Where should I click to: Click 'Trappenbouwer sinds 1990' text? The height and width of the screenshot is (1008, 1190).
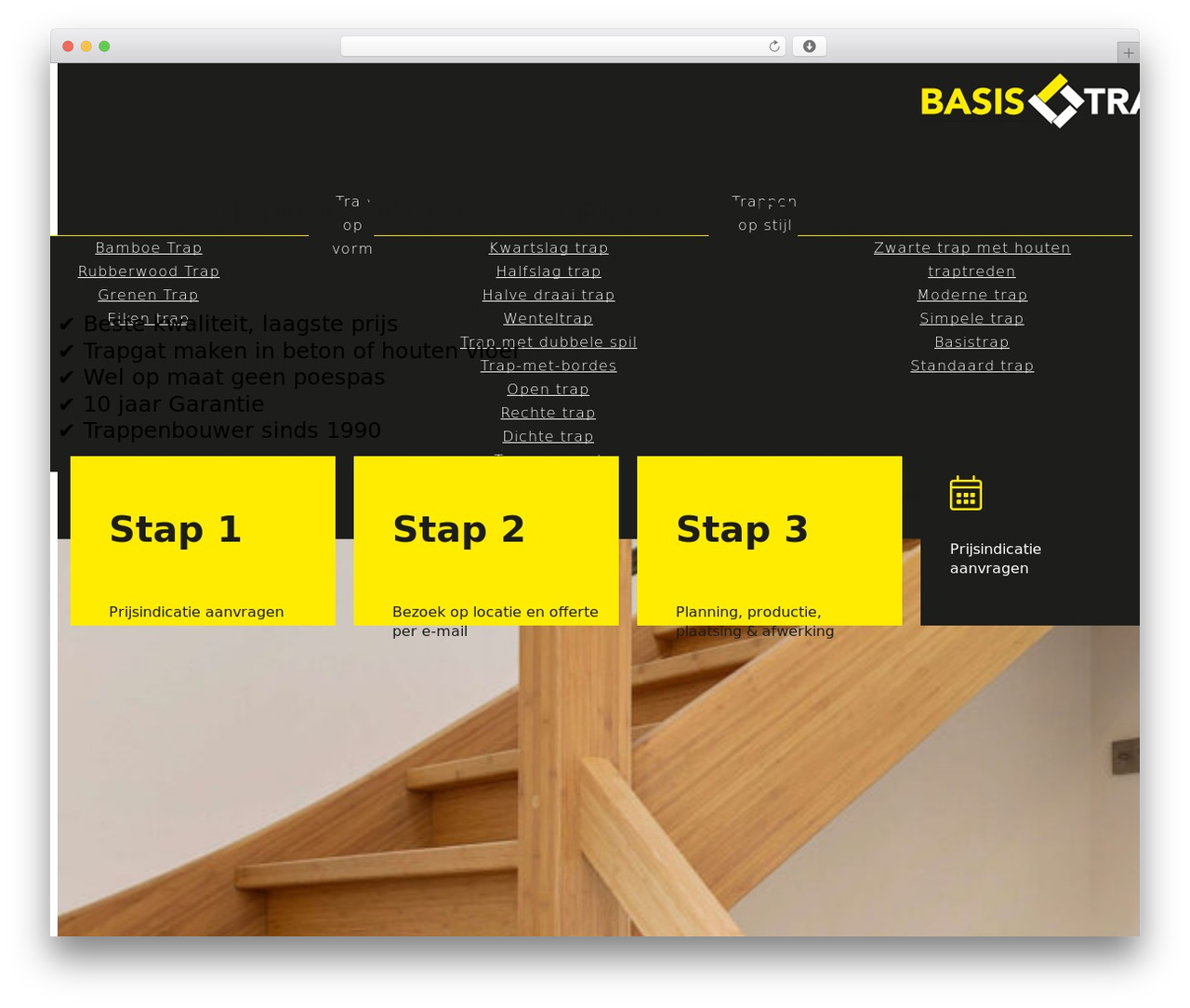pos(232,431)
